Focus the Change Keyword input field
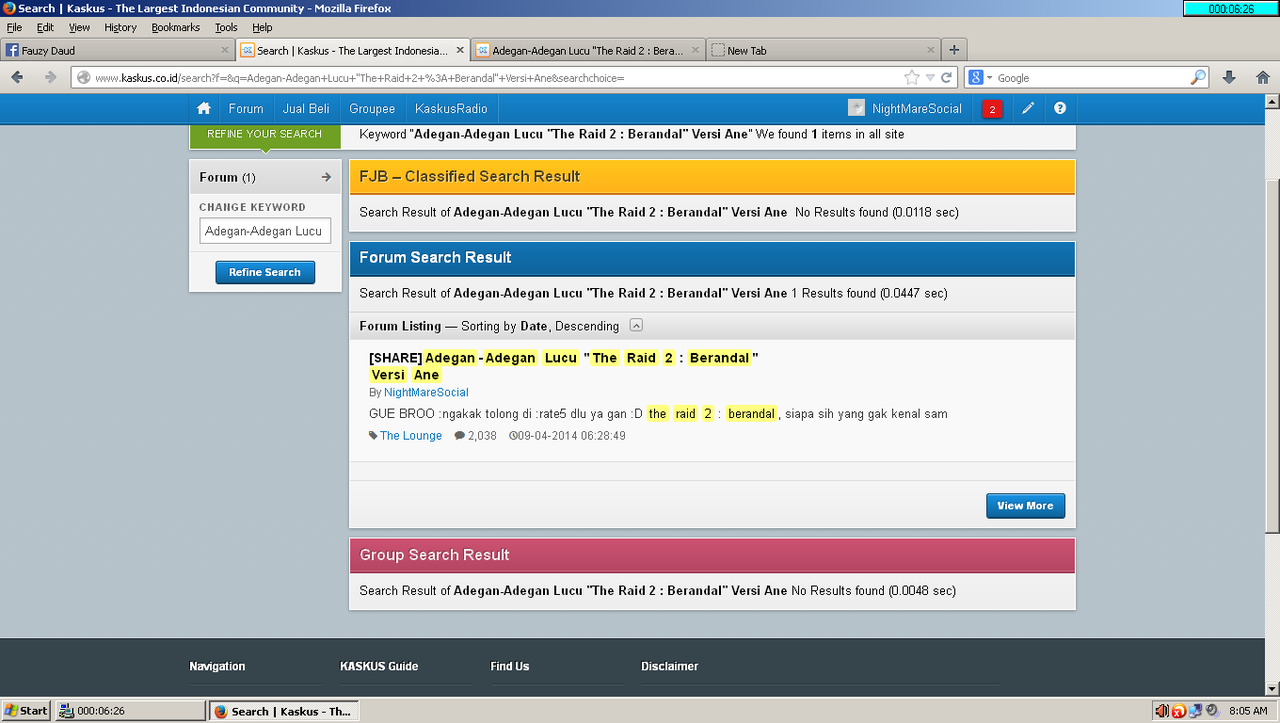 point(265,231)
